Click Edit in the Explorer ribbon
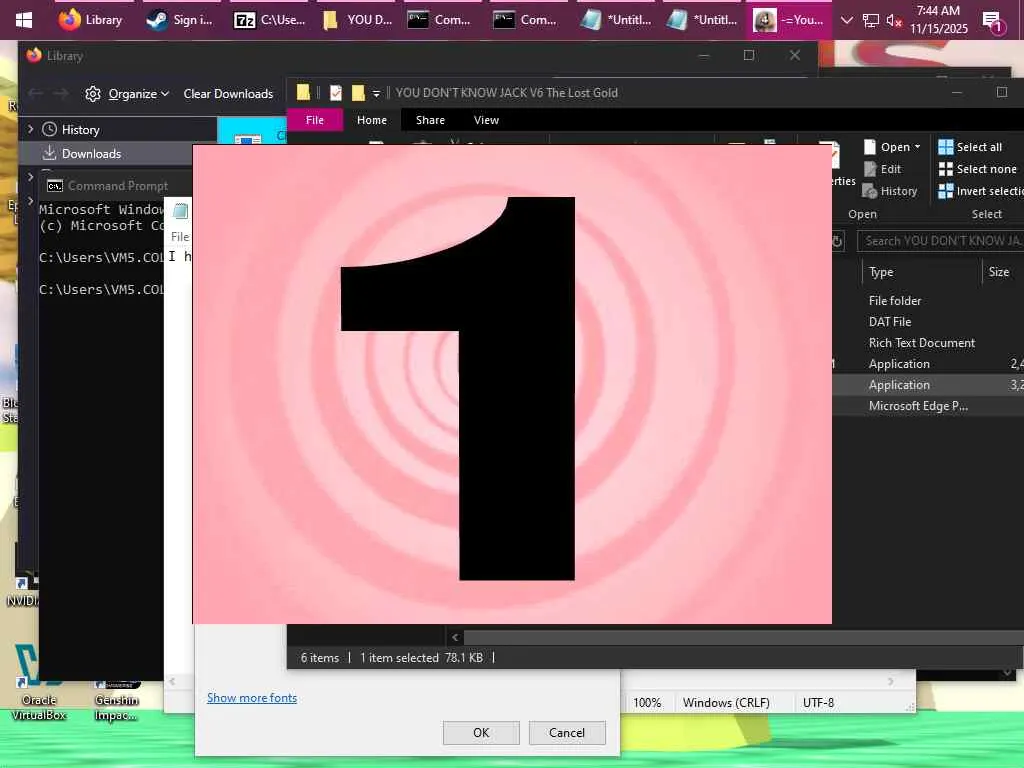Image resolution: width=1024 pixels, height=768 pixels. click(882, 169)
